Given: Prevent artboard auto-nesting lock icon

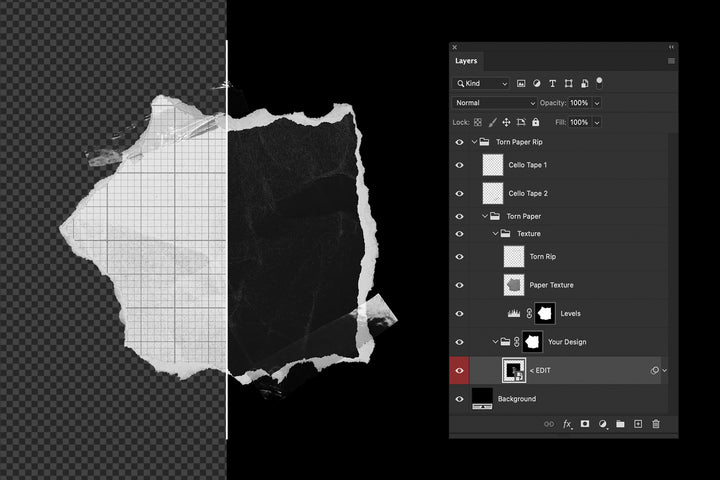Looking at the screenshot, I should tap(521, 122).
